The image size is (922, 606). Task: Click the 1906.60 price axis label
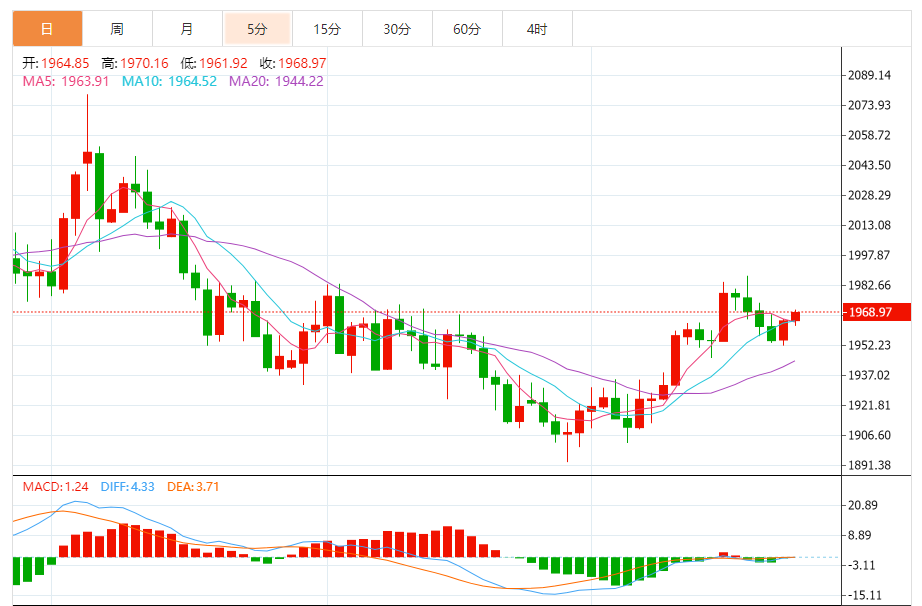click(x=869, y=435)
